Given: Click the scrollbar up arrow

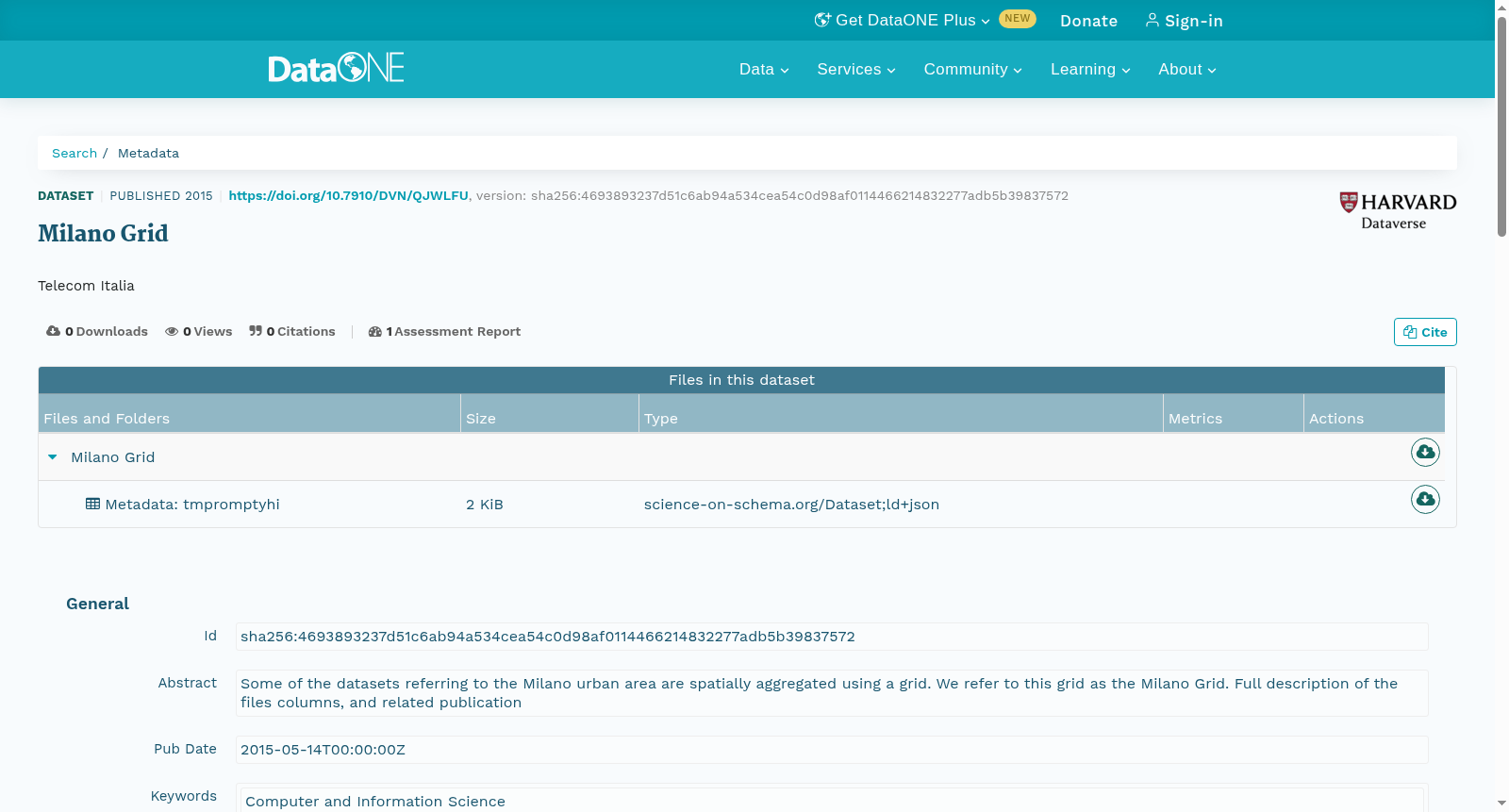Looking at the screenshot, I should pos(1501,7).
